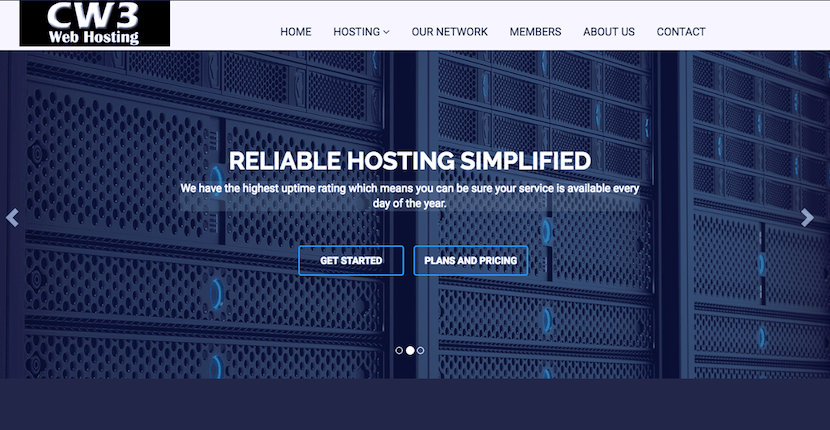The height and width of the screenshot is (430, 830).
Task: Open the Our Network page
Action: (449, 32)
